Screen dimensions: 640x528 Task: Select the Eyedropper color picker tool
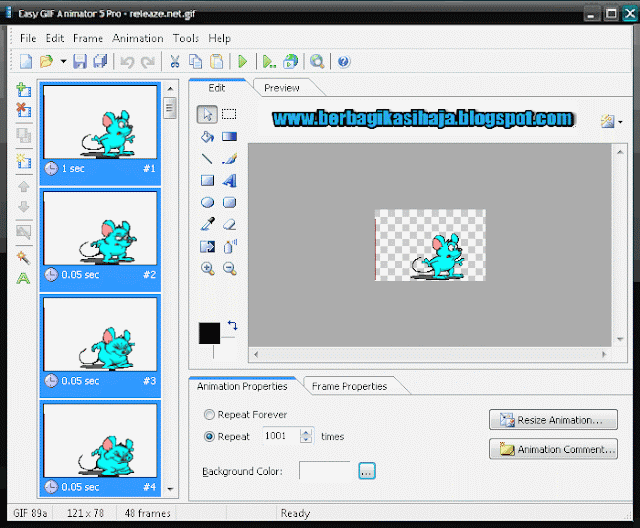207,224
